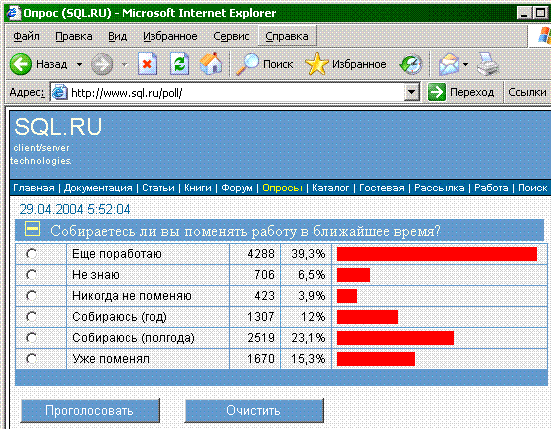Click the Print printer icon
551x429 pixels.
point(488,64)
